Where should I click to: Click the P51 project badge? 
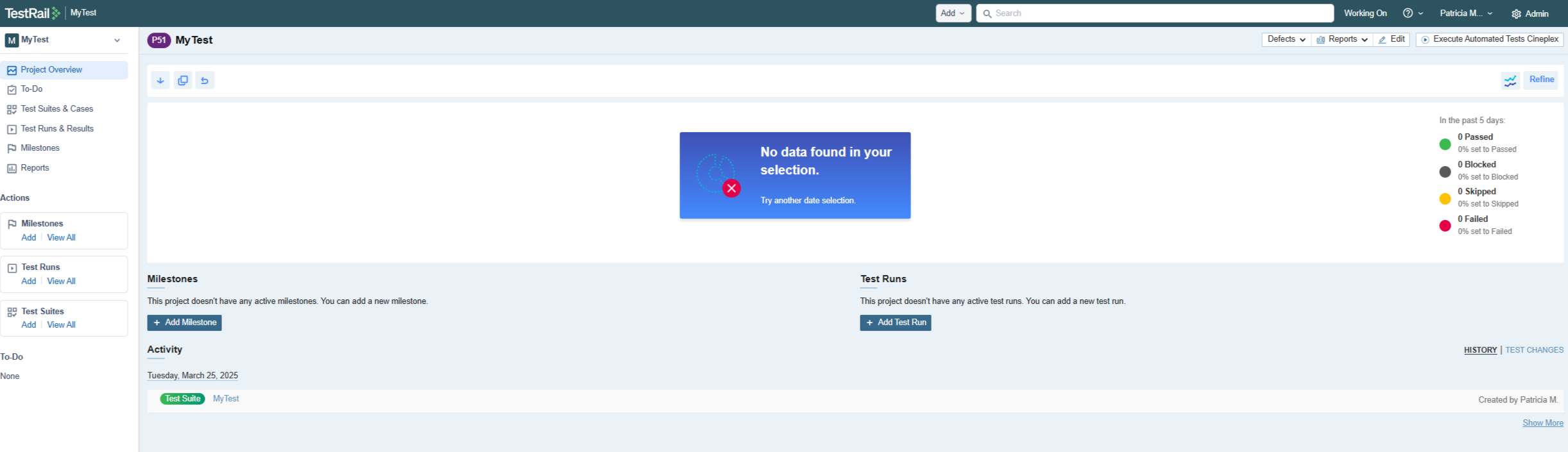[158, 40]
